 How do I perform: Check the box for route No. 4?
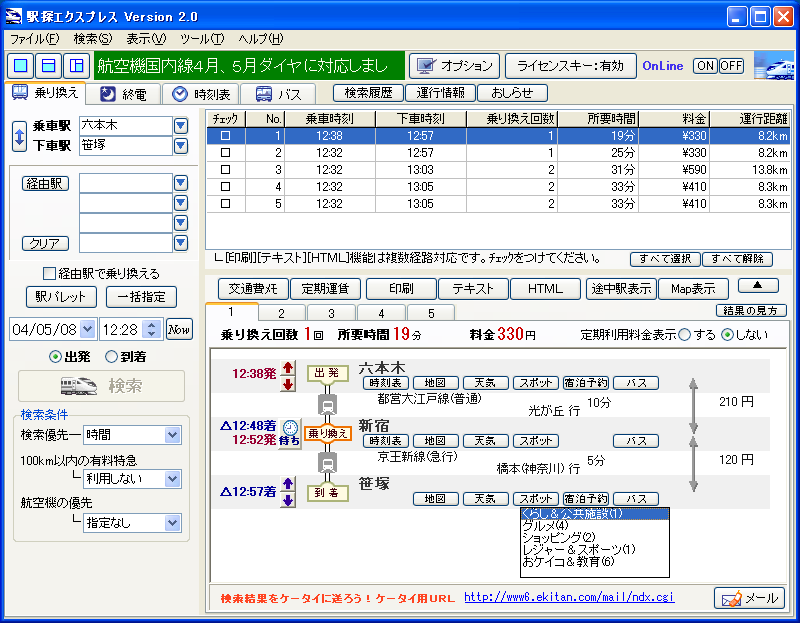tap(225, 187)
